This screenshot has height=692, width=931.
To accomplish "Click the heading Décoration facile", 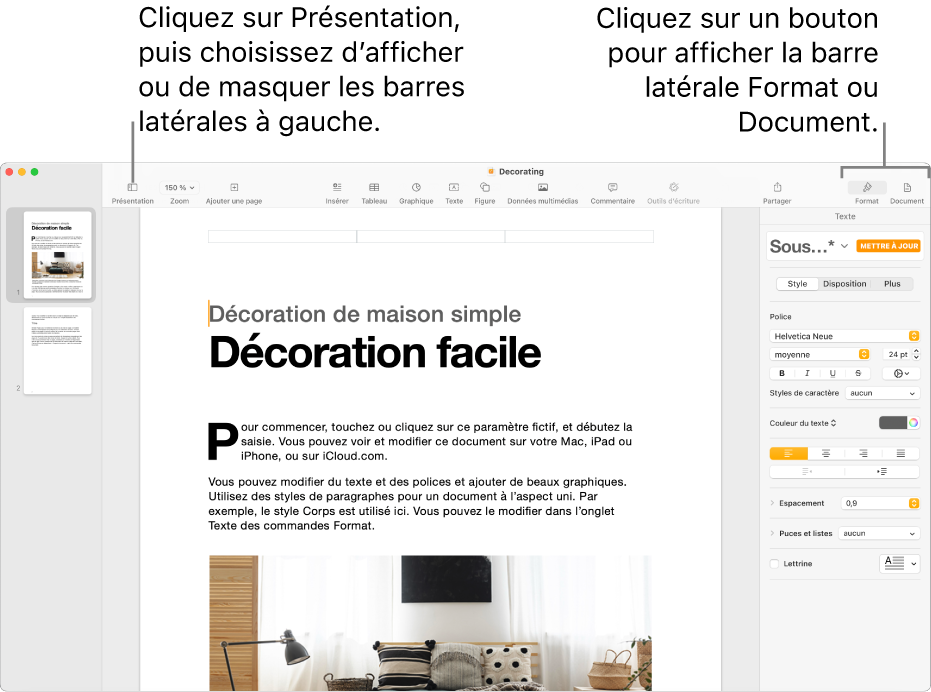I will tap(375, 353).
